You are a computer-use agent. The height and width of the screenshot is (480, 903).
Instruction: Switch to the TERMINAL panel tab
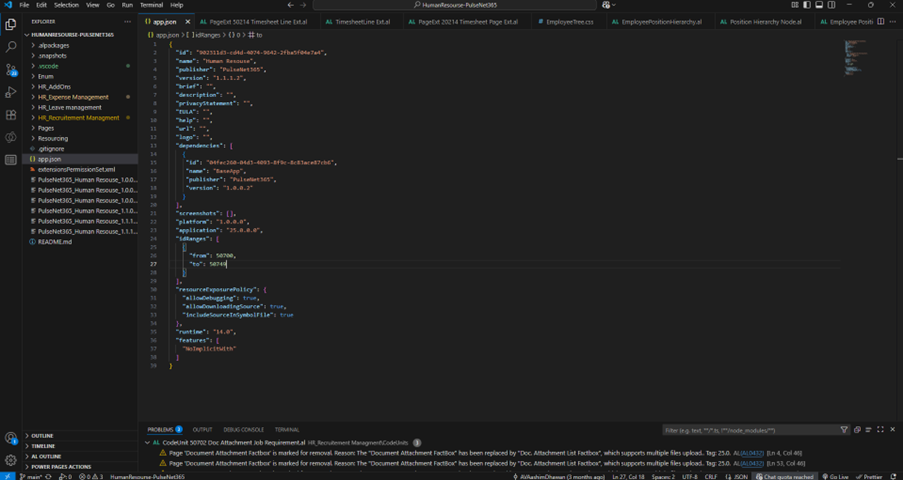pos(287,430)
